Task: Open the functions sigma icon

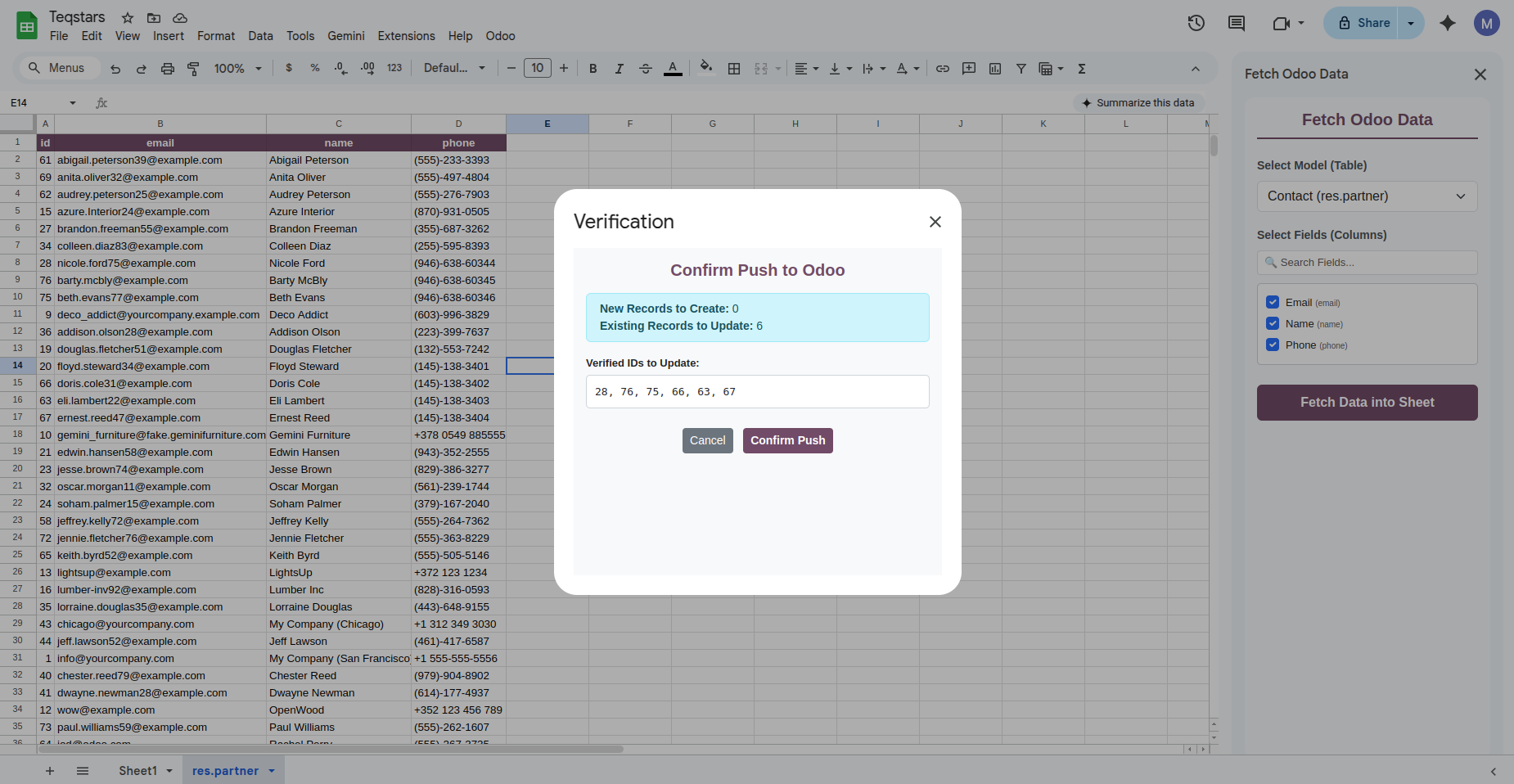Action: click(1082, 69)
